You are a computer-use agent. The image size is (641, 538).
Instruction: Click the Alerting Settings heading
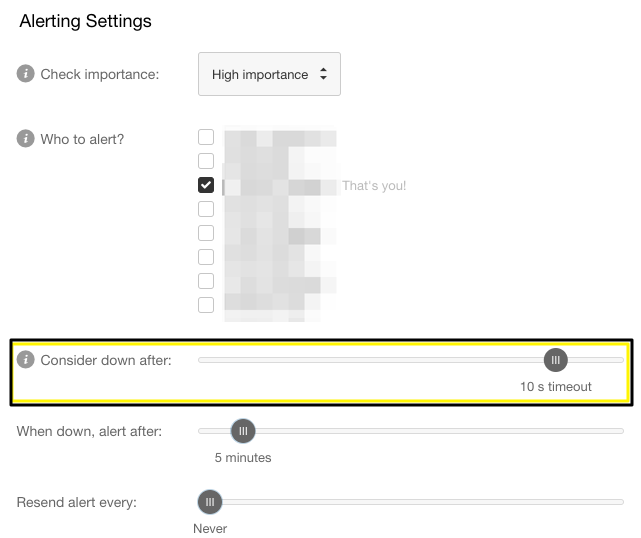(85, 21)
